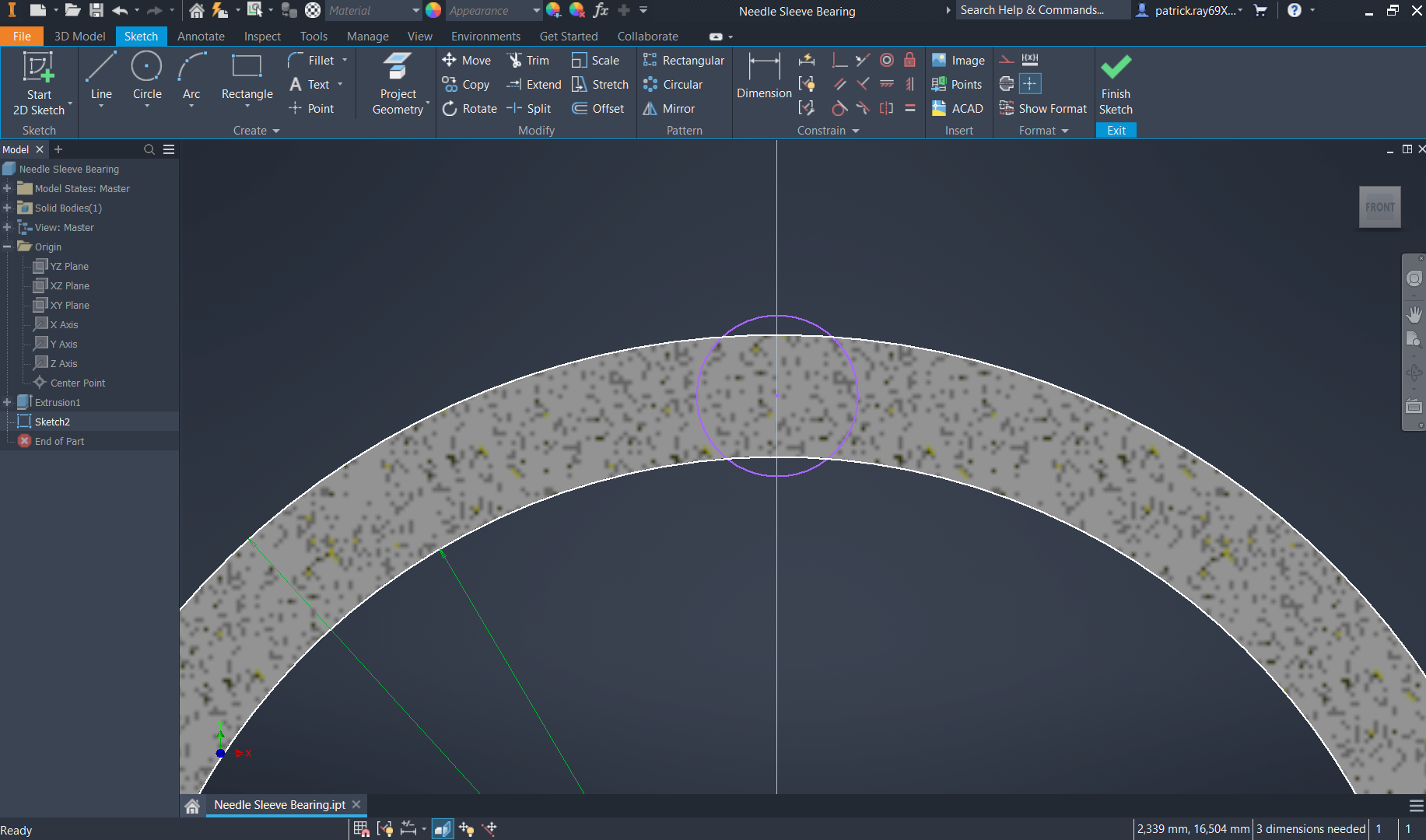Activate the Arc tool
The image size is (1426, 840).
[x=191, y=76]
